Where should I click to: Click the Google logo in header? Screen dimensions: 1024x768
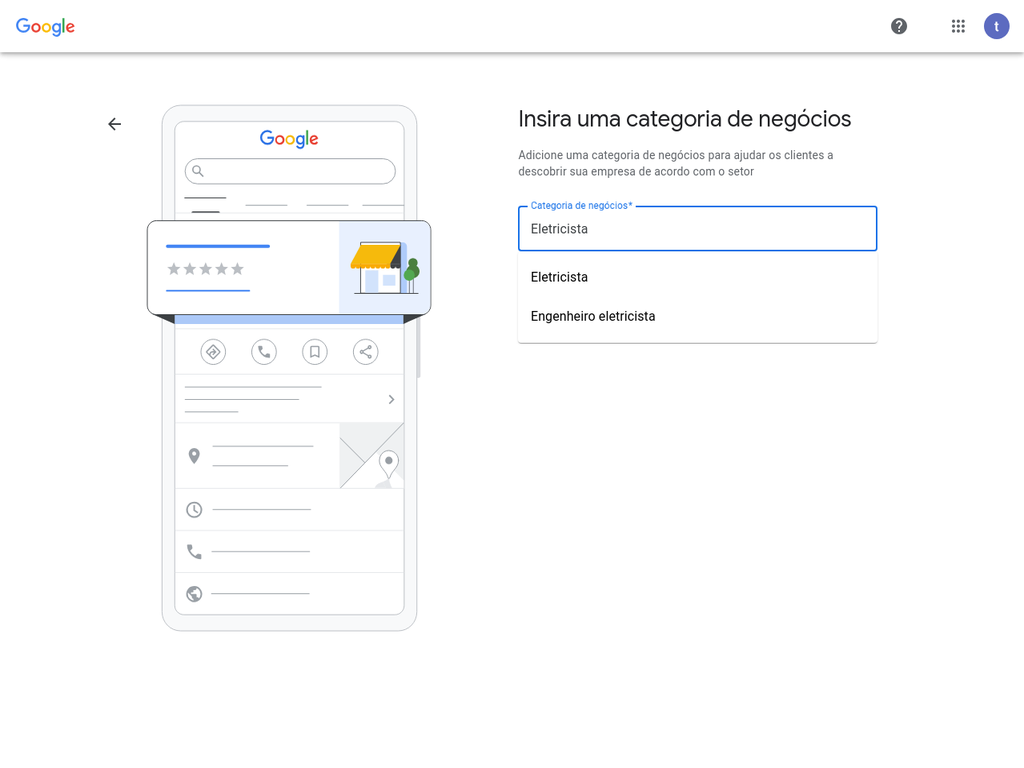click(46, 27)
